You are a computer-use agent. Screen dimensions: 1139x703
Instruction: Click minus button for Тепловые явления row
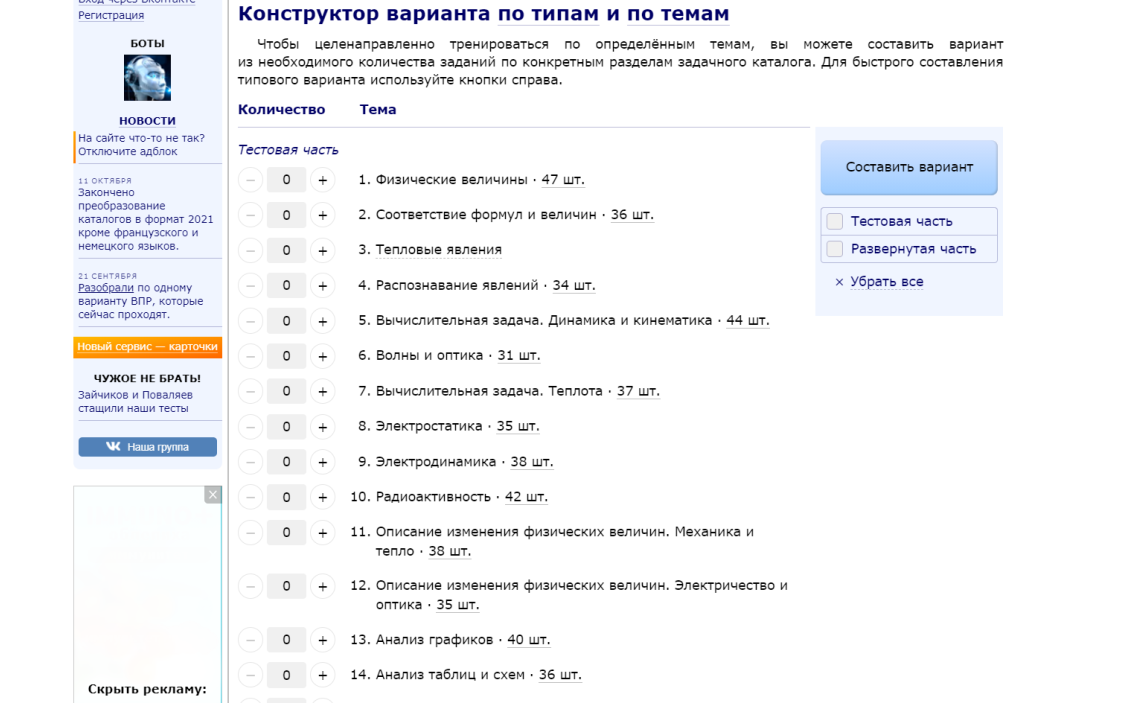(x=251, y=250)
